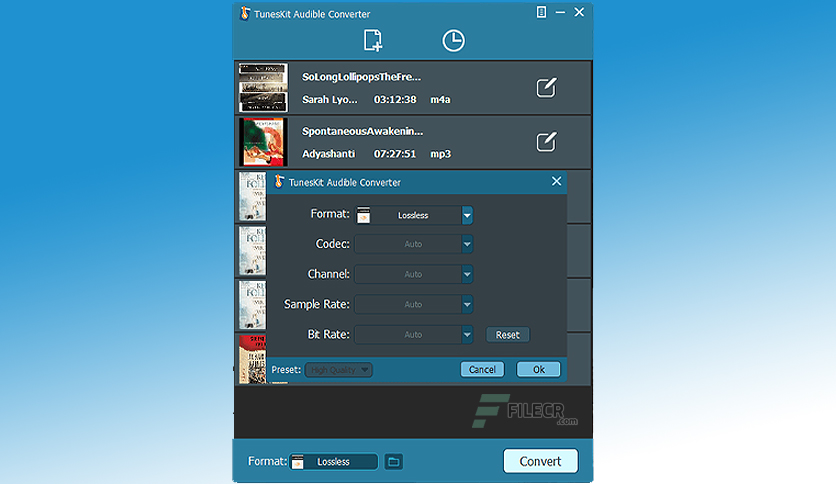Click the Lossless format icon in dialog
Image resolution: width=836 pixels, height=484 pixels.
click(364, 215)
